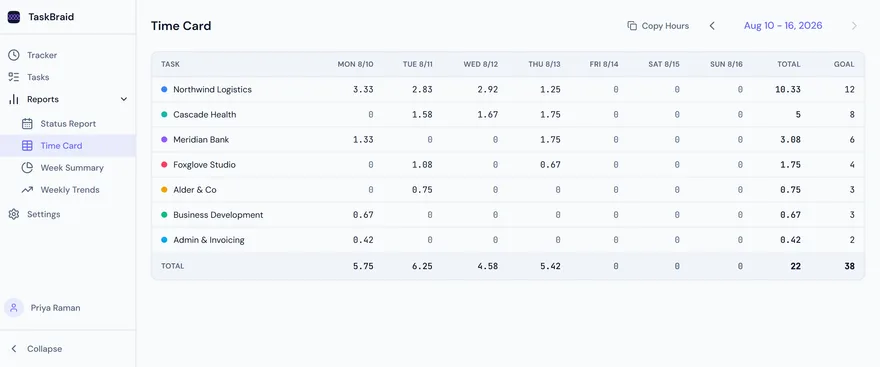
Task: Click the Priya Raman user name
Action: tap(56, 308)
